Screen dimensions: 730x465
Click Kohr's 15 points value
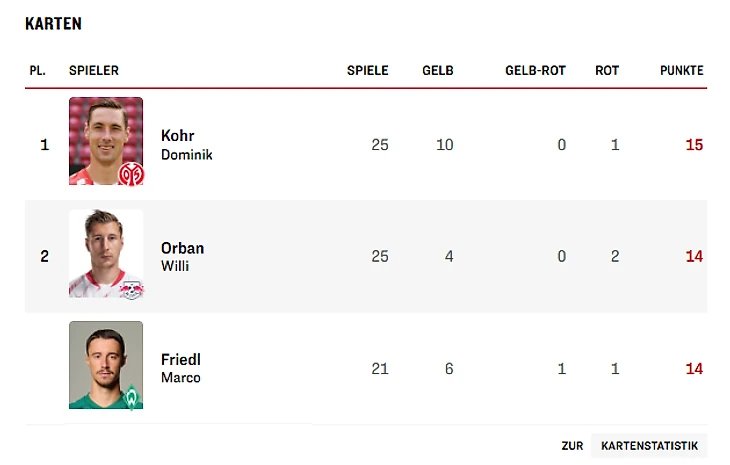click(x=694, y=145)
